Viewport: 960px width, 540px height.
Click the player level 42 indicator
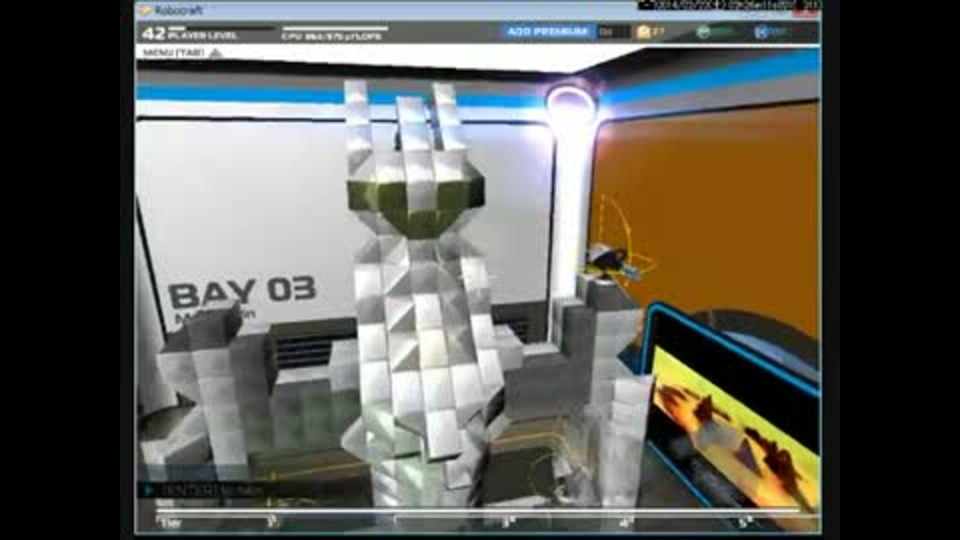click(x=190, y=33)
